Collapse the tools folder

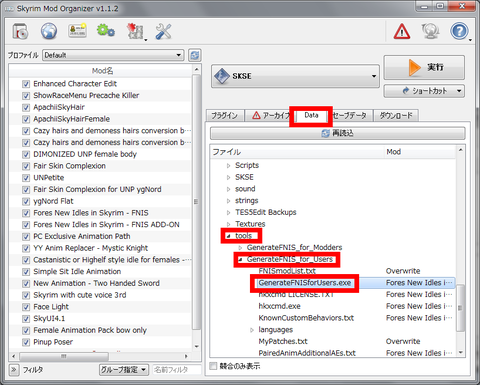click(228, 236)
